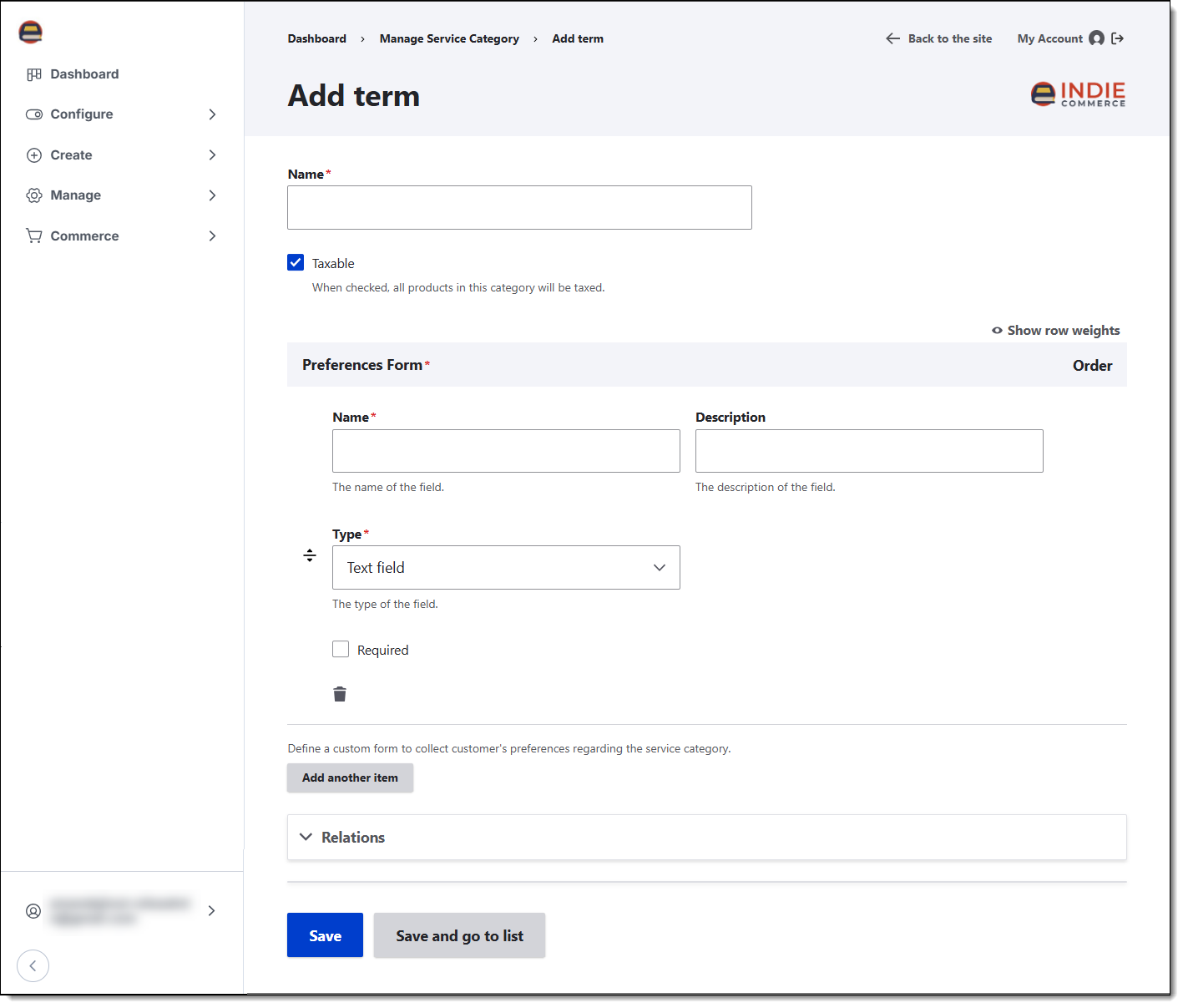The width and height of the screenshot is (1183, 1008).
Task: Click the trash icon to delete field
Action: click(340, 694)
